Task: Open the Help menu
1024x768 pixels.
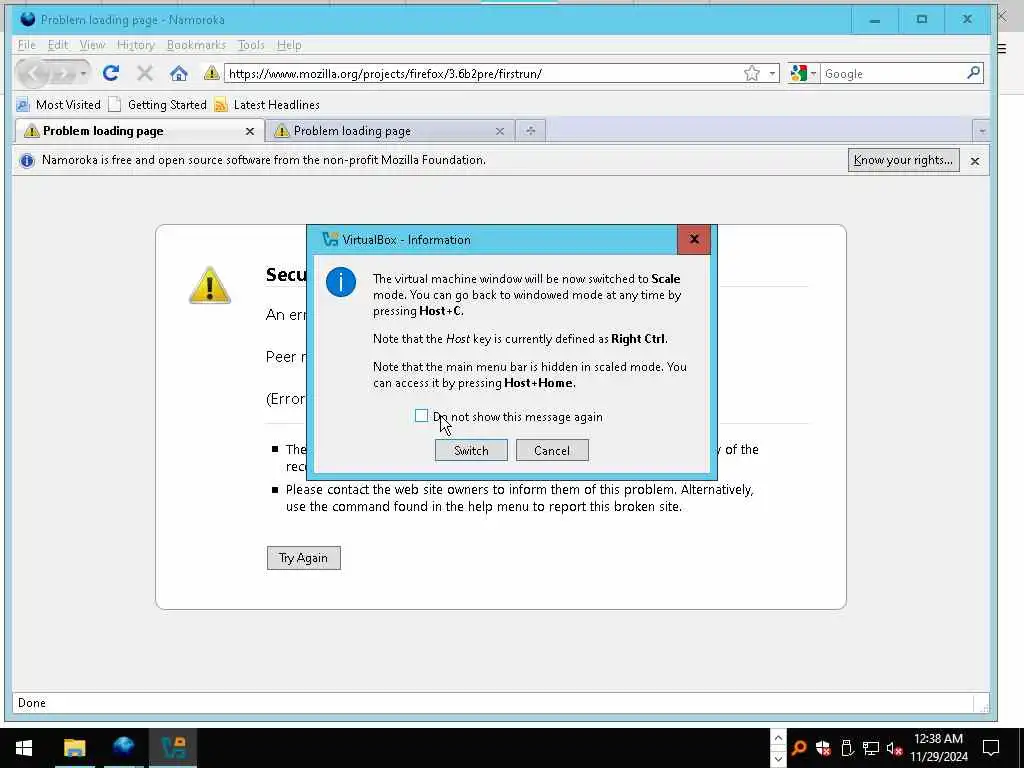Action: coord(289,45)
